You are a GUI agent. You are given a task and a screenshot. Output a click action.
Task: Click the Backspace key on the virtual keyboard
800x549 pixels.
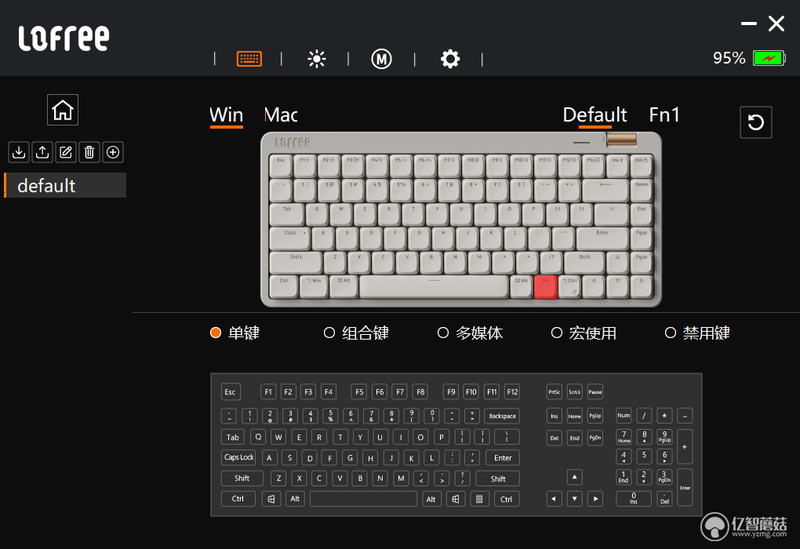[x=502, y=416]
